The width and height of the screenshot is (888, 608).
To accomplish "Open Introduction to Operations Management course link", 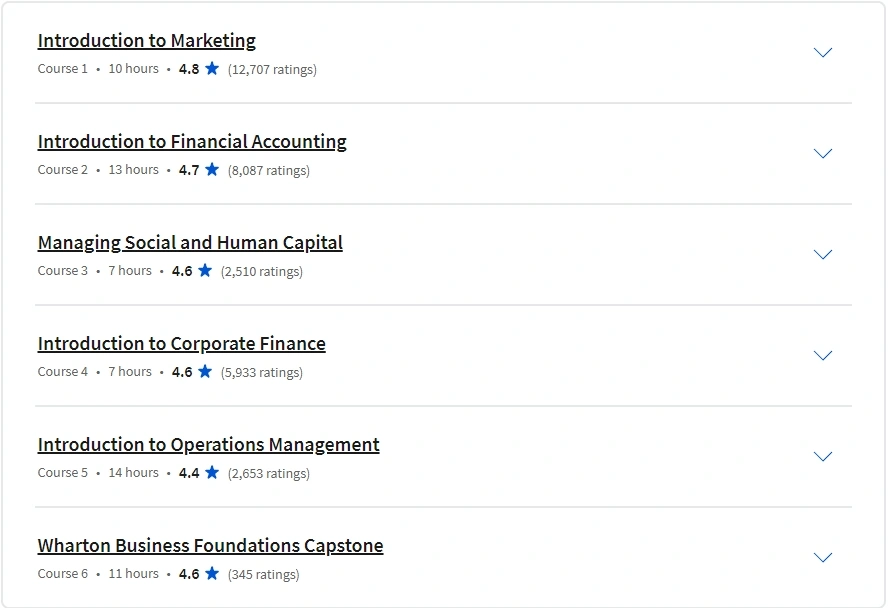I will pos(208,444).
